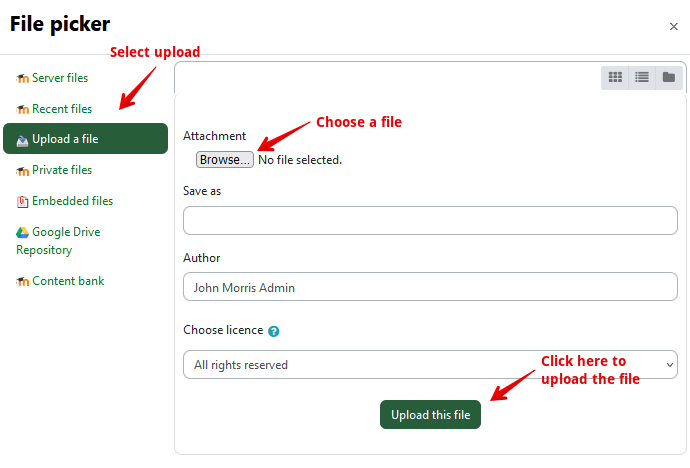Open licence help question mark icon

273,331
